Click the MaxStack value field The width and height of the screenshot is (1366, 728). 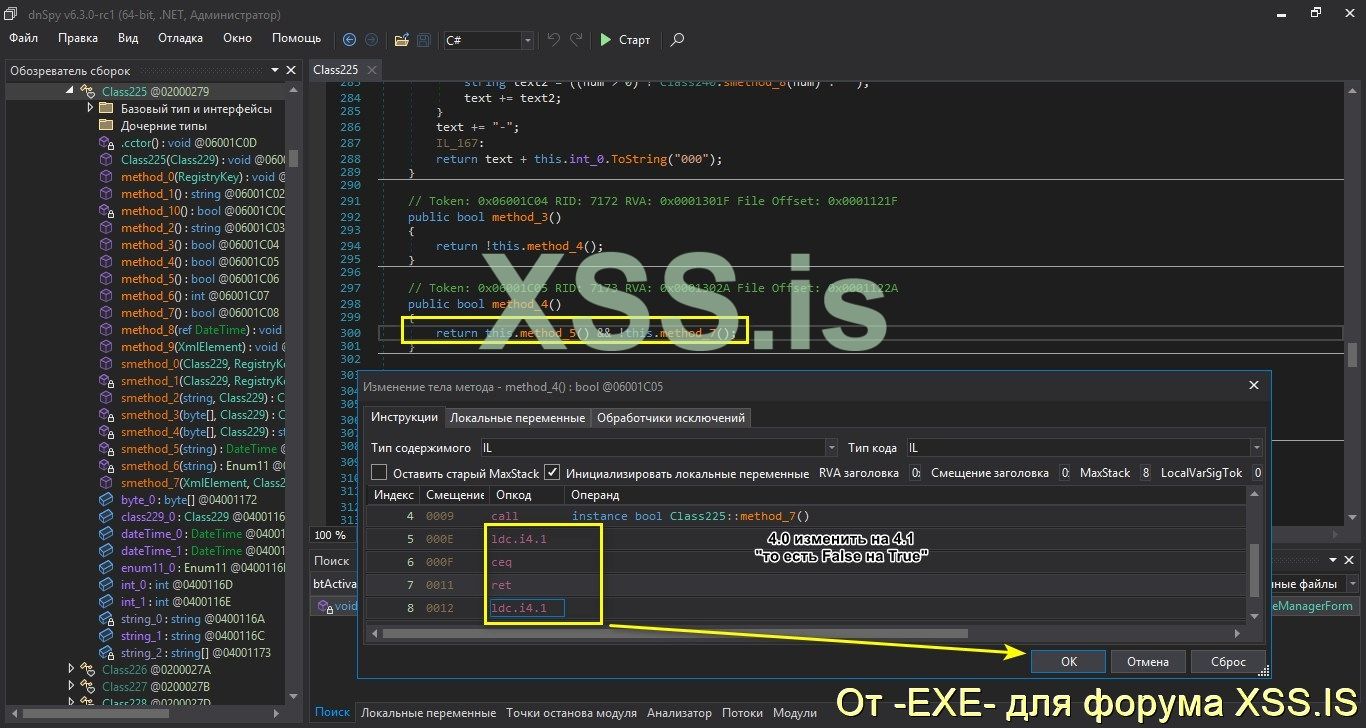[x=1144, y=473]
